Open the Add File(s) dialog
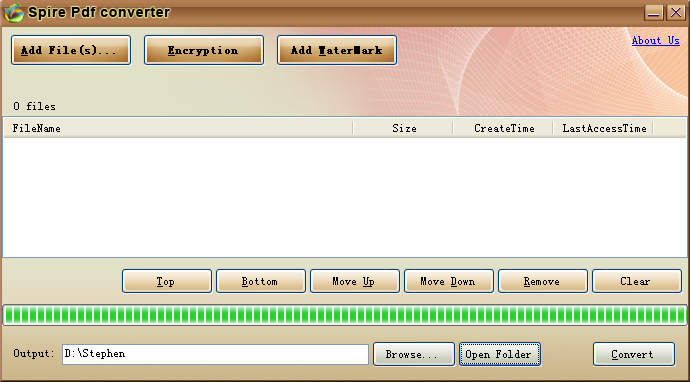Image resolution: width=690 pixels, height=382 pixels. point(71,50)
